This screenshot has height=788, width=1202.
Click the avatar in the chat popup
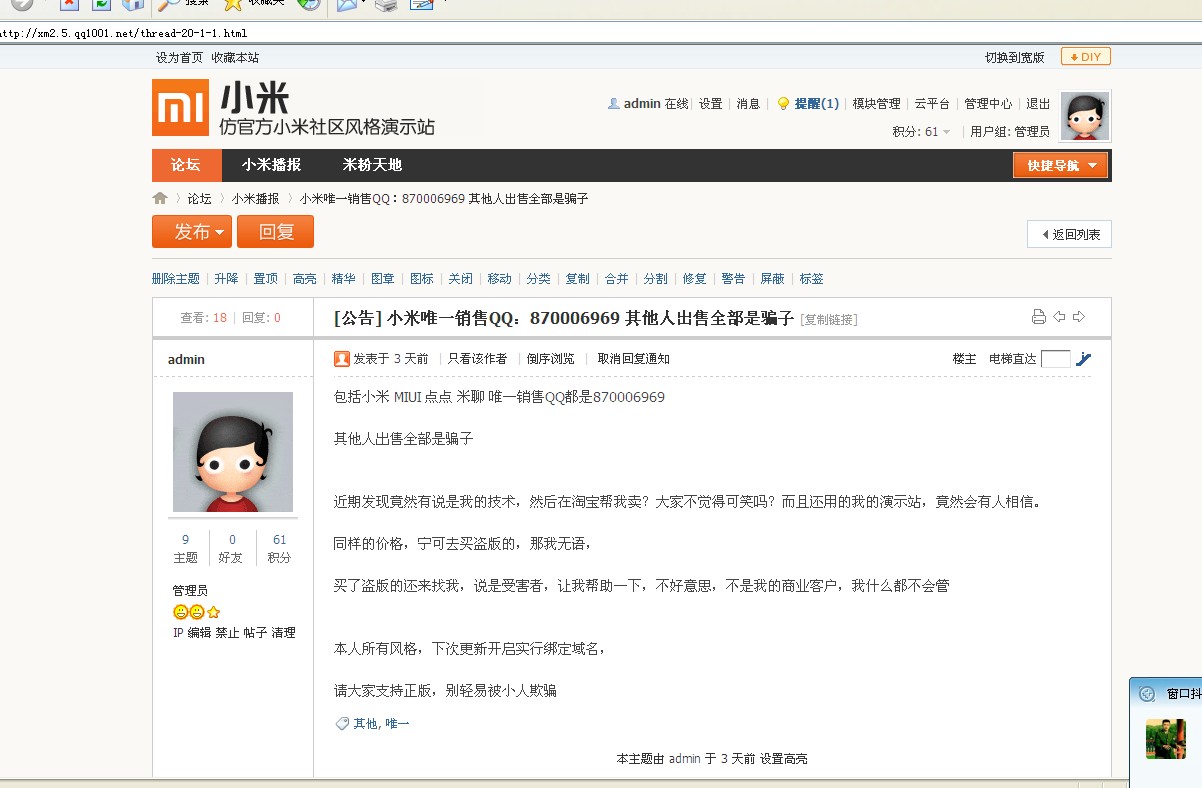pyautogui.click(x=1166, y=739)
